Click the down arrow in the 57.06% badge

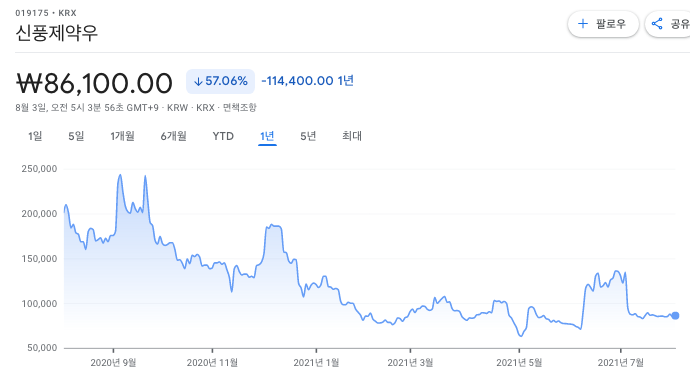pos(198,81)
